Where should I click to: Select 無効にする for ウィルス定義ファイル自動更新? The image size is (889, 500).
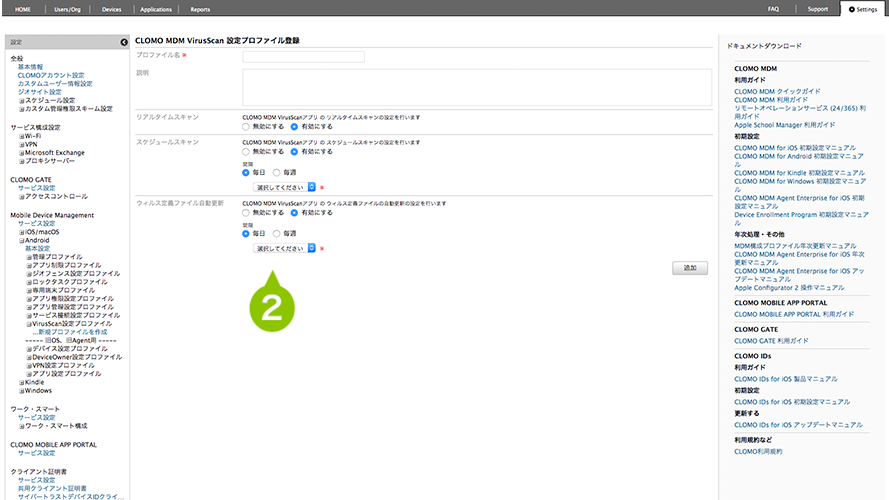coord(245,213)
